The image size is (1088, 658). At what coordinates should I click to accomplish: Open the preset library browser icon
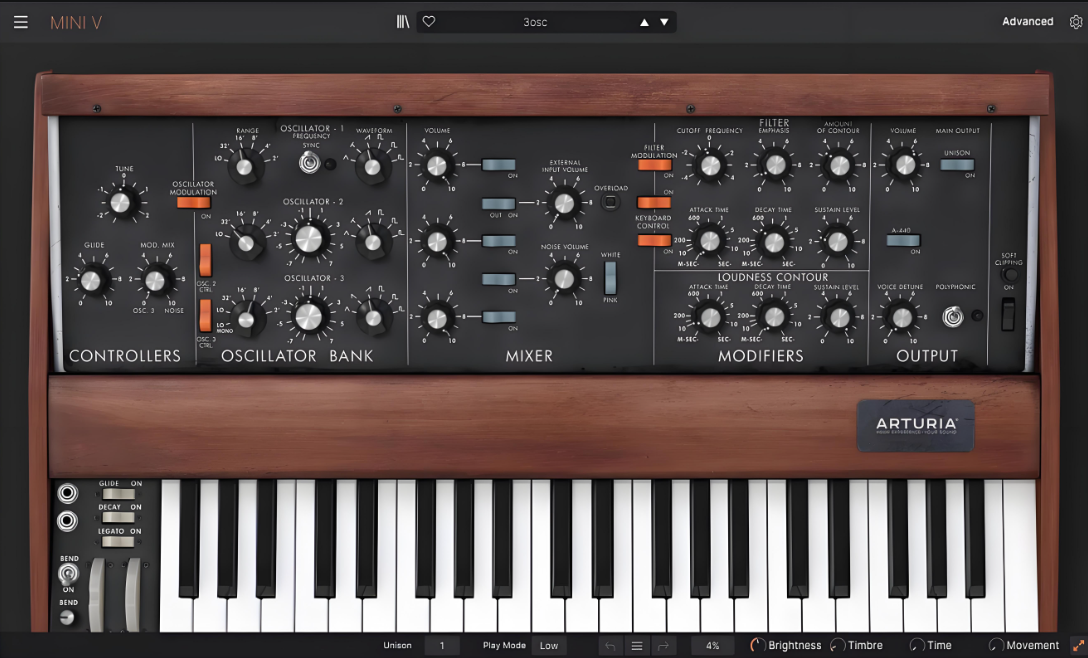tap(403, 22)
